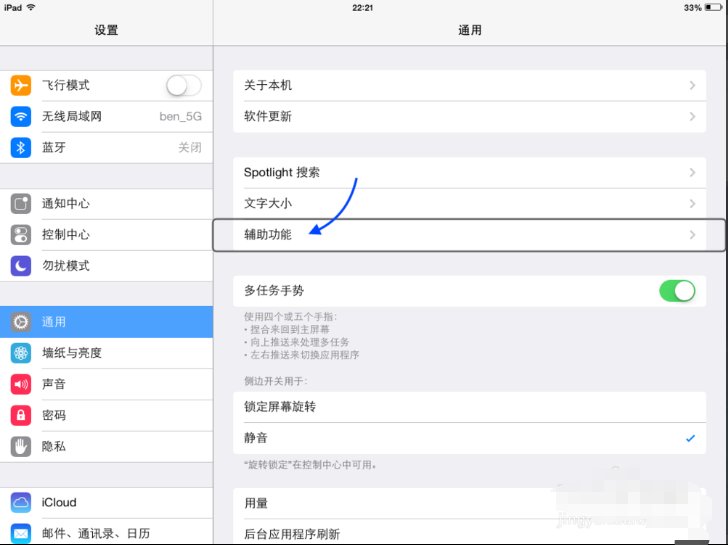The width and height of the screenshot is (728, 545).
Task: Tap the iCloud cloud icon
Action: pyautogui.click(x=21, y=503)
